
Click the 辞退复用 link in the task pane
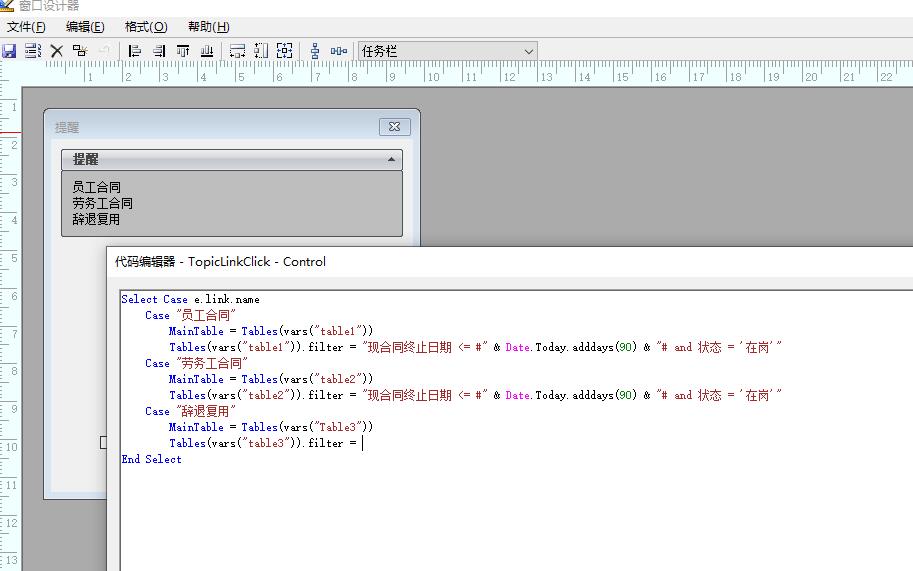96,219
